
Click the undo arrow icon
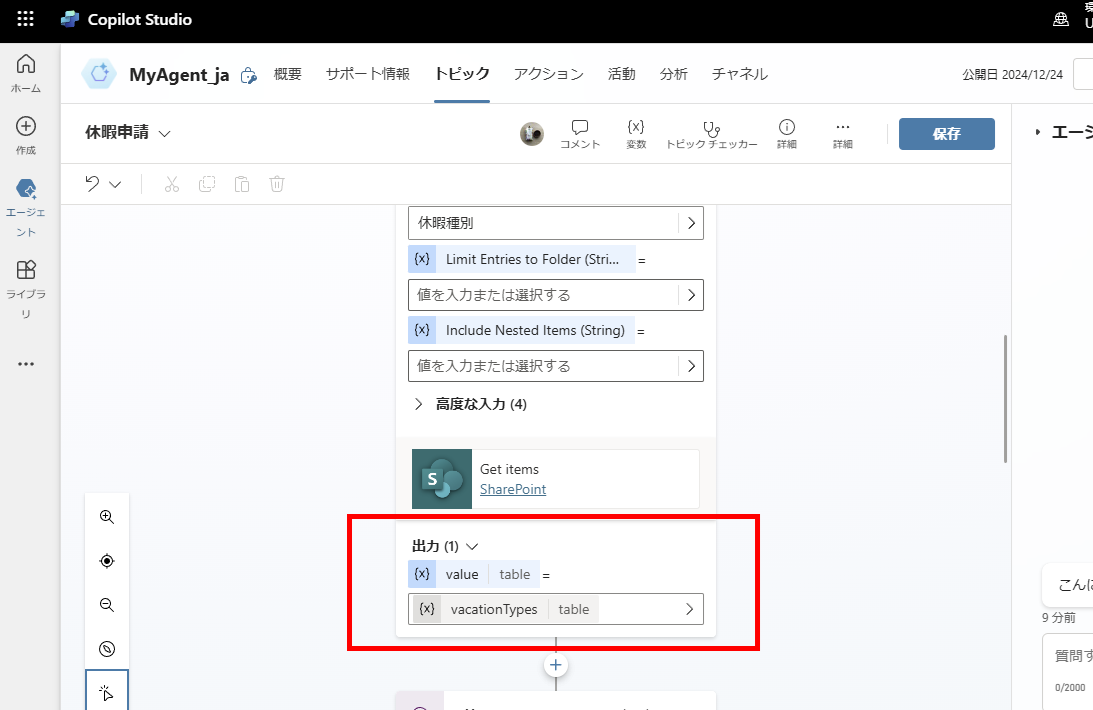click(93, 184)
